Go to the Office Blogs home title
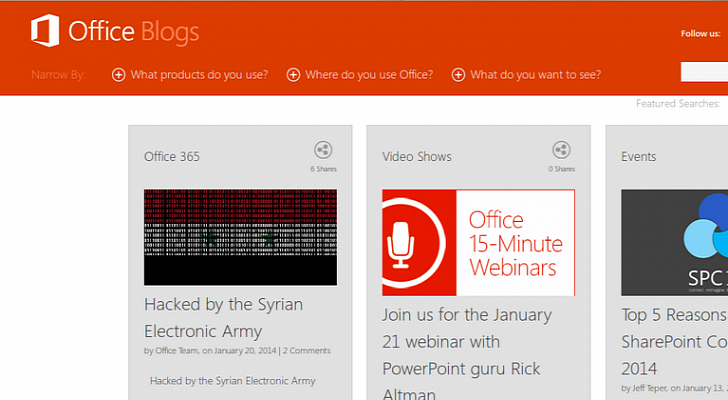The image size is (728, 400). click(133, 32)
